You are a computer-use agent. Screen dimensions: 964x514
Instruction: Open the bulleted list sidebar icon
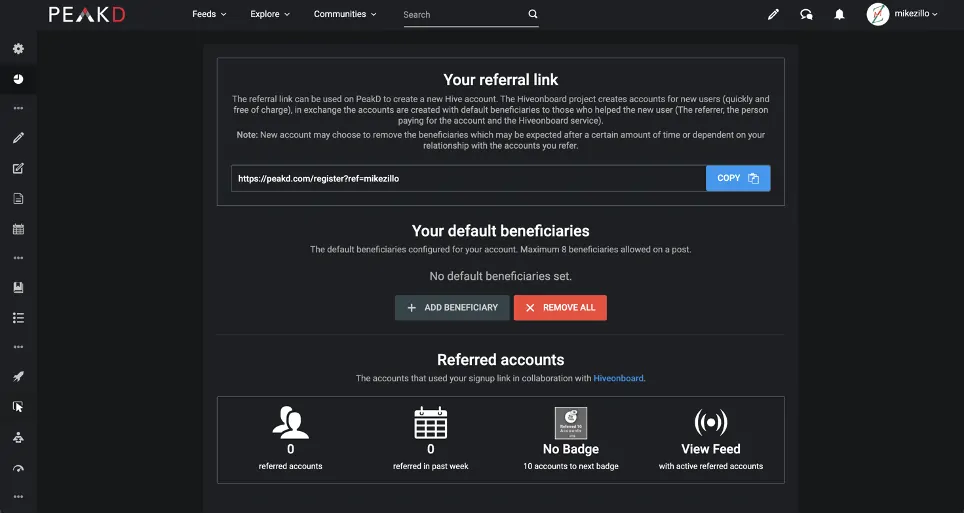tap(18, 318)
